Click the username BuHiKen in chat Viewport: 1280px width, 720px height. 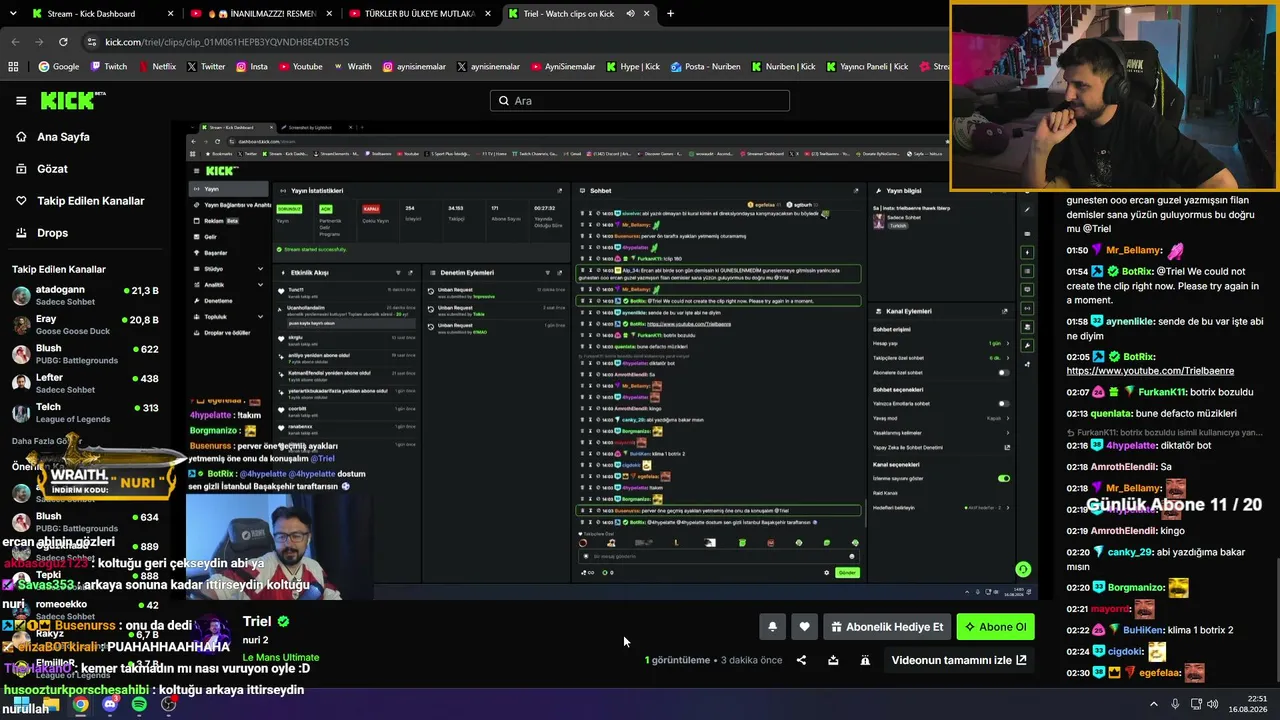coord(1145,630)
